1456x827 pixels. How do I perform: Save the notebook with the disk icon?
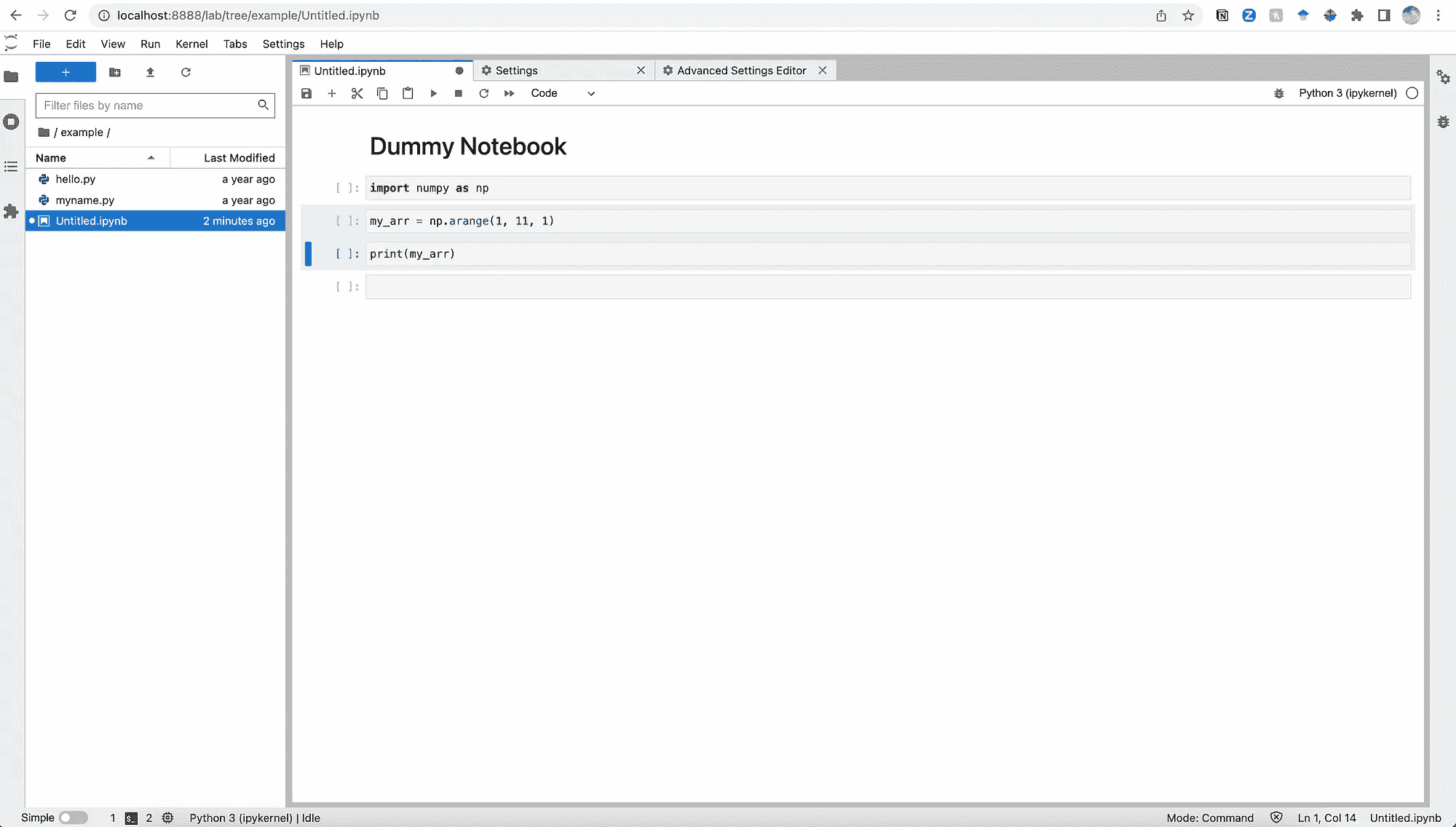pos(306,93)
